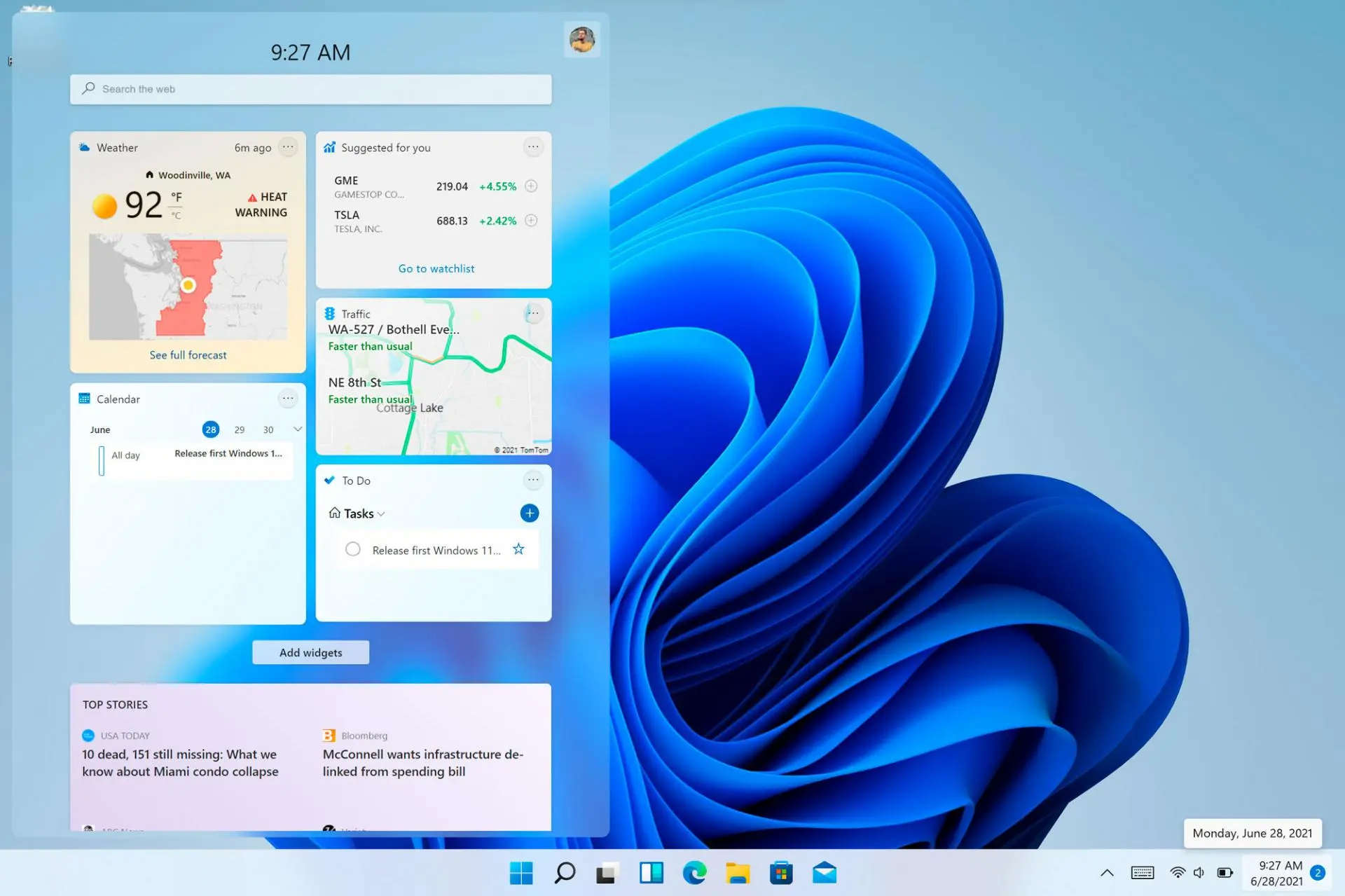Screen dimensions: 1345x896
Task: Click the Traffic widget title
Action: tap(356, 314)
